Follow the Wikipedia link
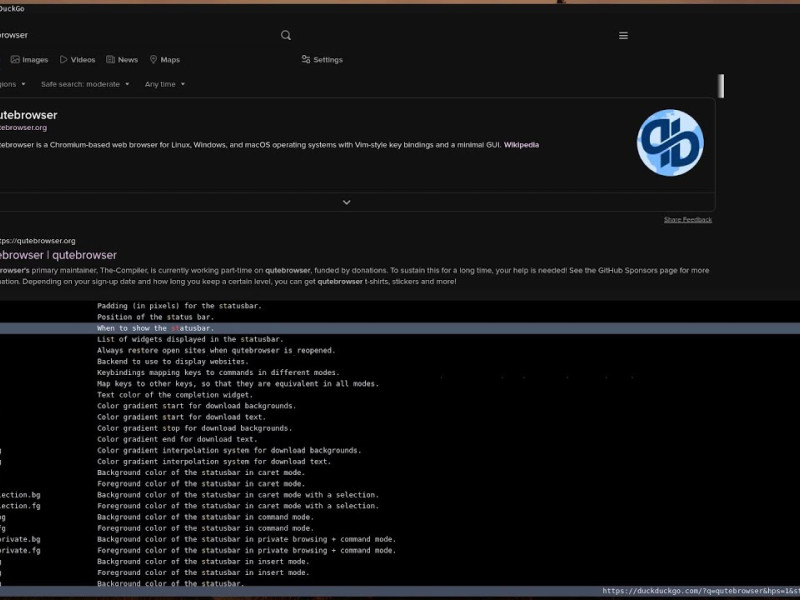This screenshot has width=800, height=600. (521, 145)
